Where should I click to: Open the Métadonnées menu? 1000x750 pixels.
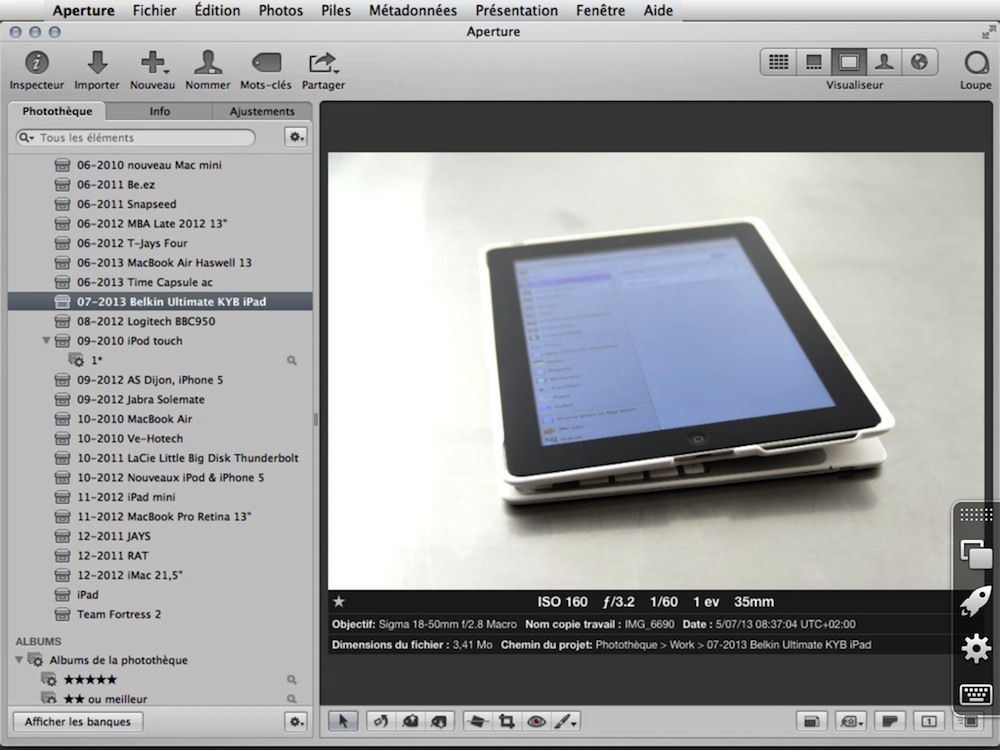[413, 11]
